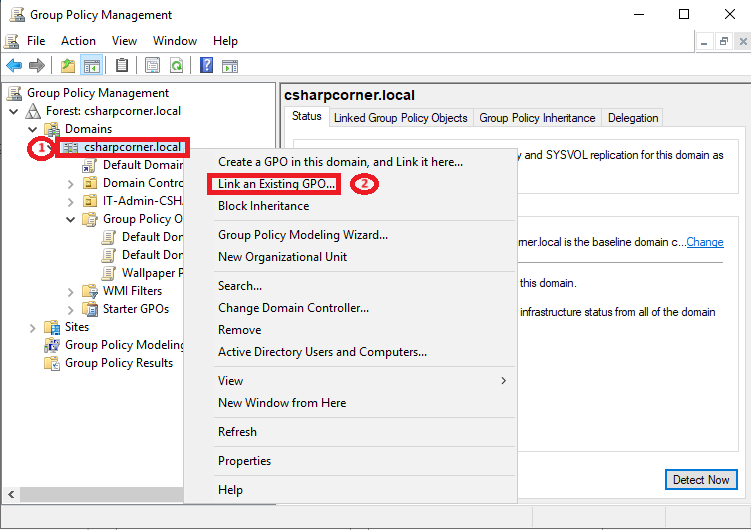Choose Block Inheritance from context menu
This screenshot has width=751, height=530.
pos(263,206)
